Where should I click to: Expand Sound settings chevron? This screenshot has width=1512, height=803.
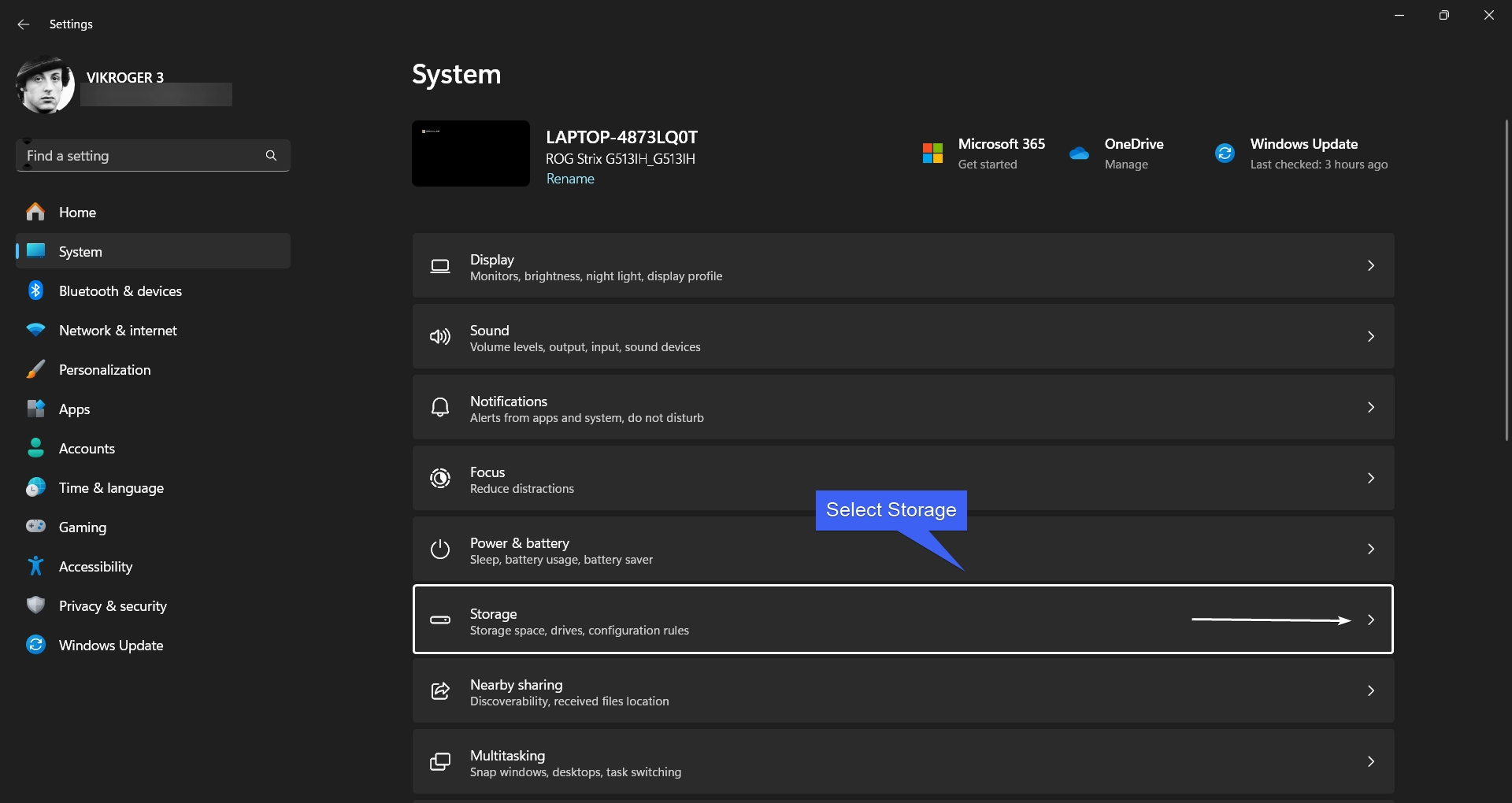click(x=1371, y=336)
